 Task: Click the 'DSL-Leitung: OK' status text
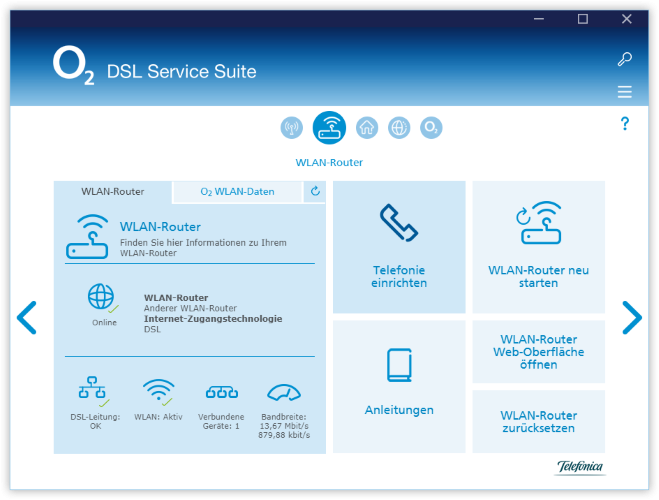click(x=95, y=421)
